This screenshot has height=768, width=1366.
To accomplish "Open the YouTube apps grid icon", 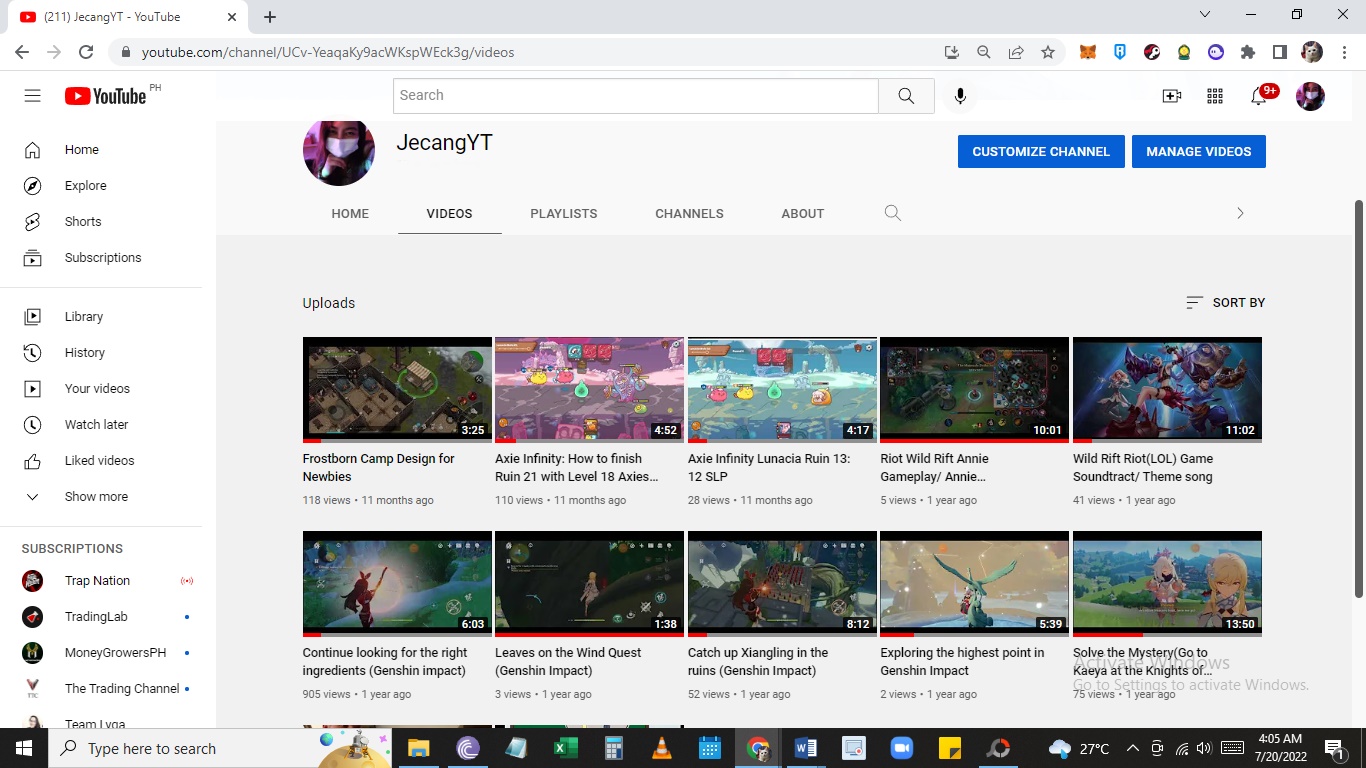I will [1215, 96].
